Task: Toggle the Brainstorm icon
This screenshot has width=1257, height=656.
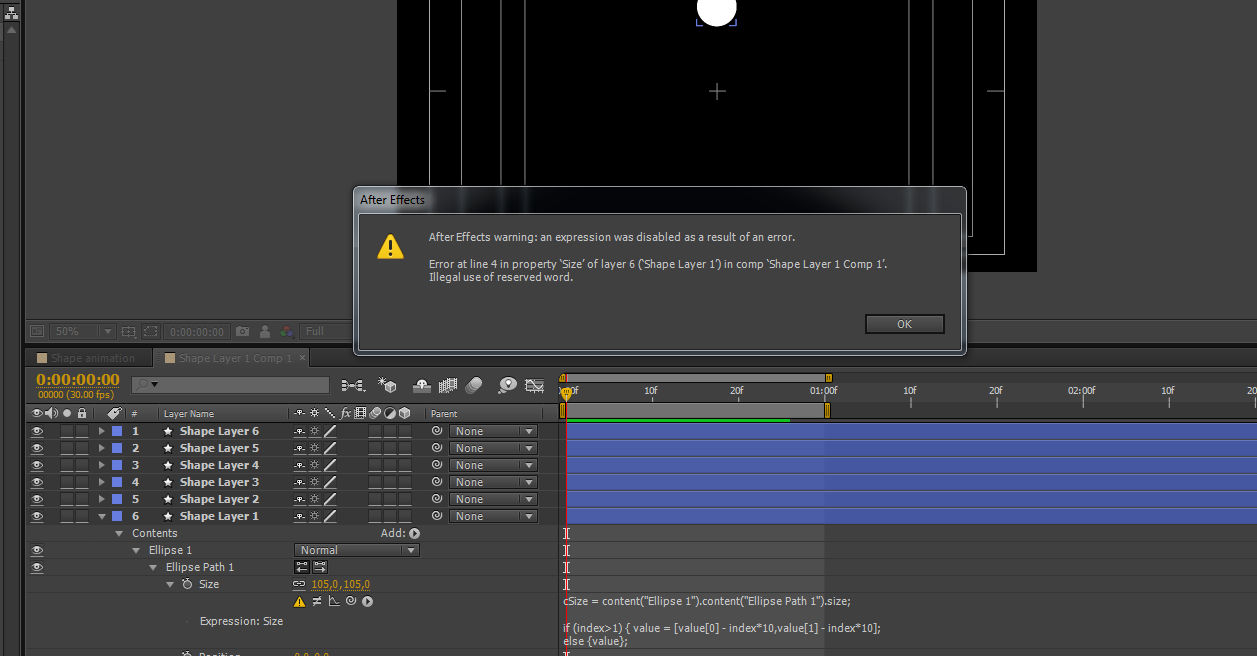Action: point(508,385)
